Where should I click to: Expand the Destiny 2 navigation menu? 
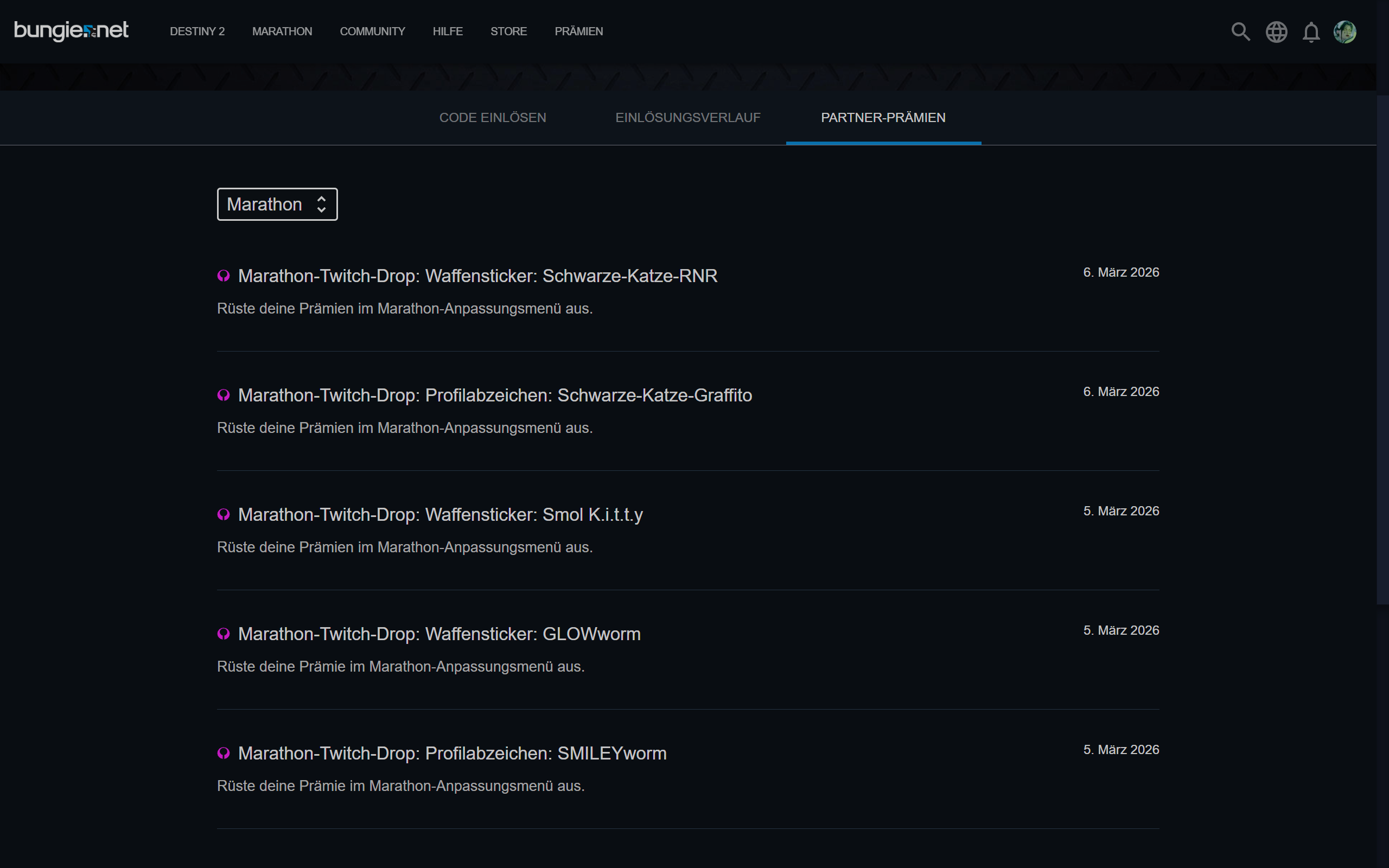click(x=197, y=31)
